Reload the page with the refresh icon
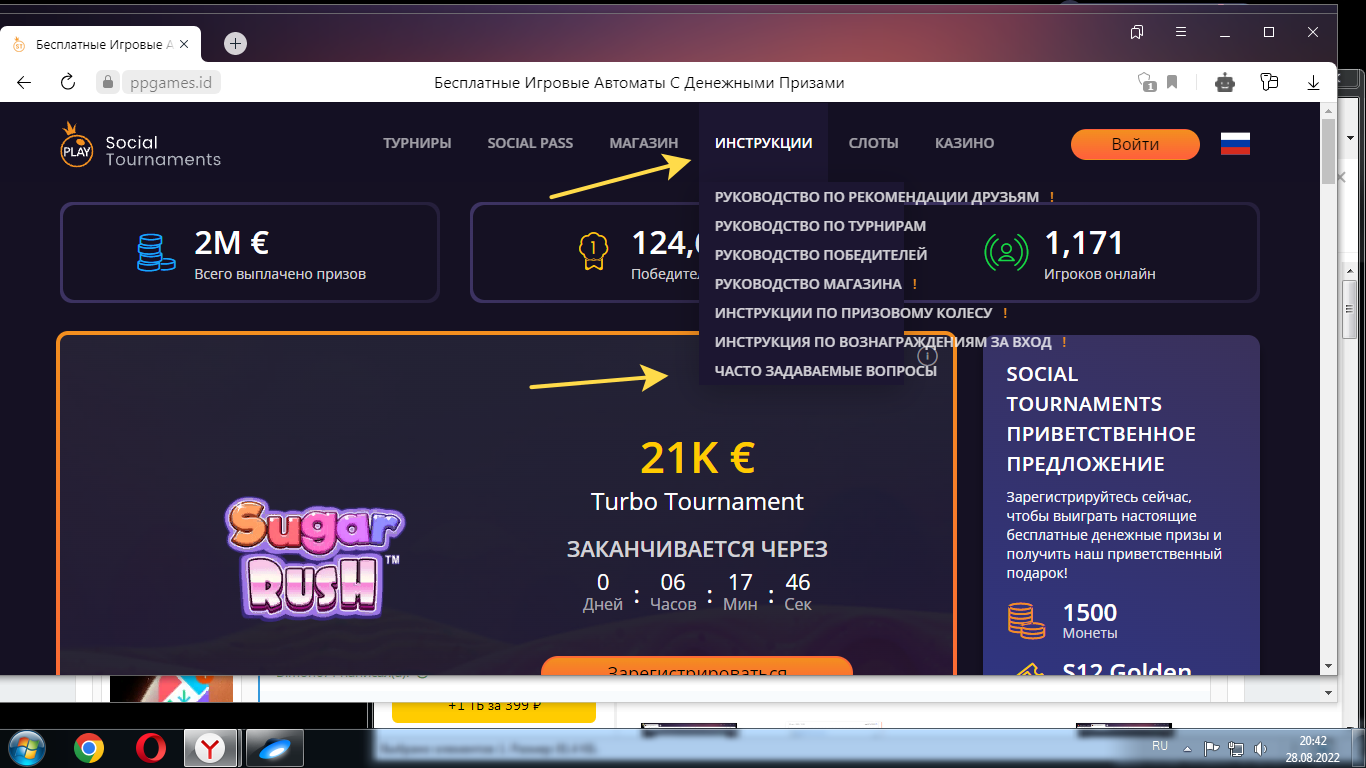The height and width of the screenshot is (768, 1366). pos(68,83)
